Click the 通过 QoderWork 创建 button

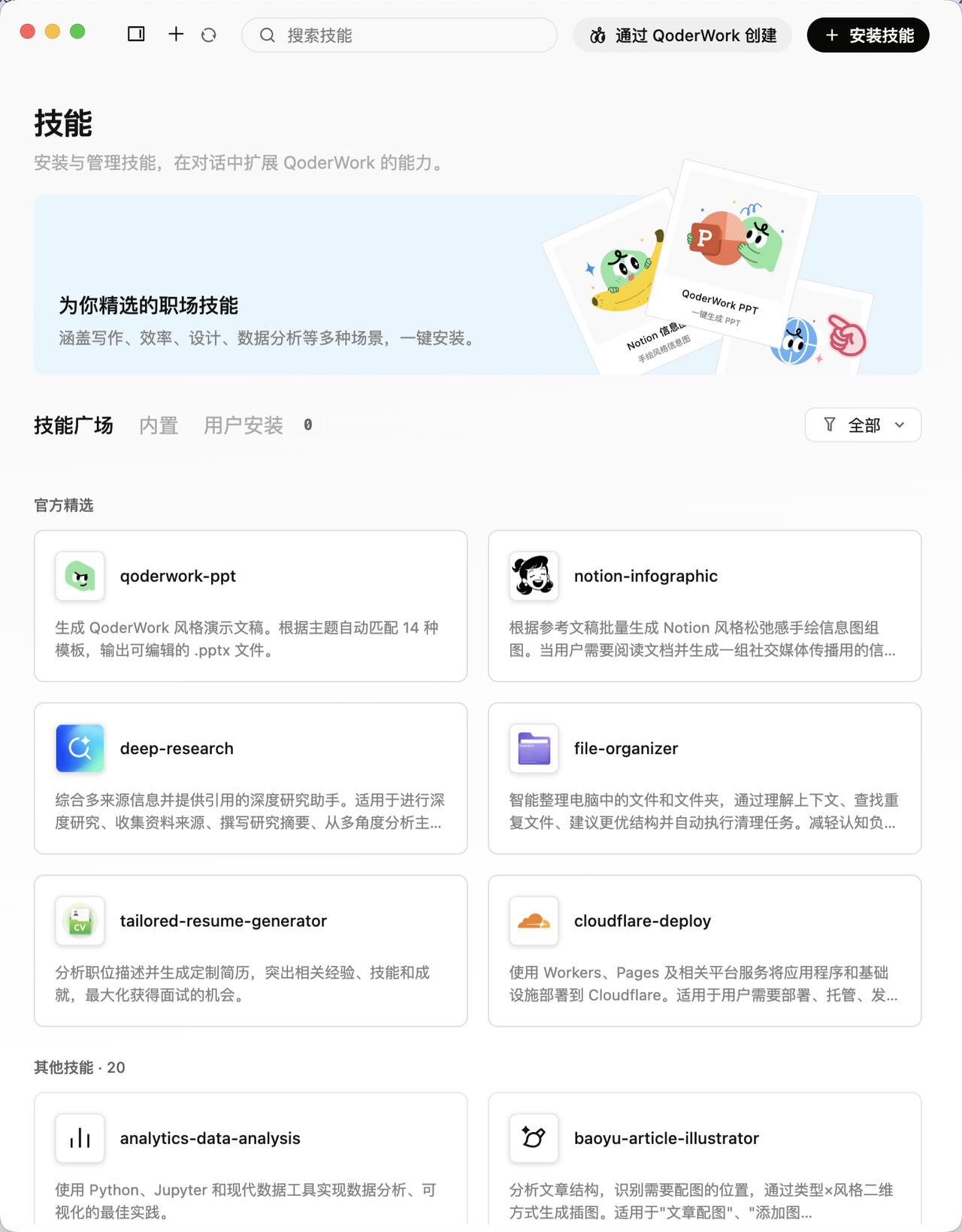tap(682, 35)
